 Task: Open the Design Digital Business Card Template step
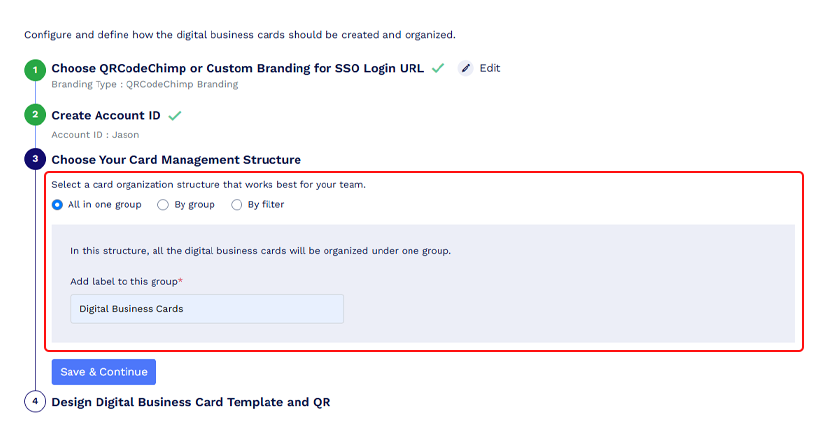click(191, 402)
